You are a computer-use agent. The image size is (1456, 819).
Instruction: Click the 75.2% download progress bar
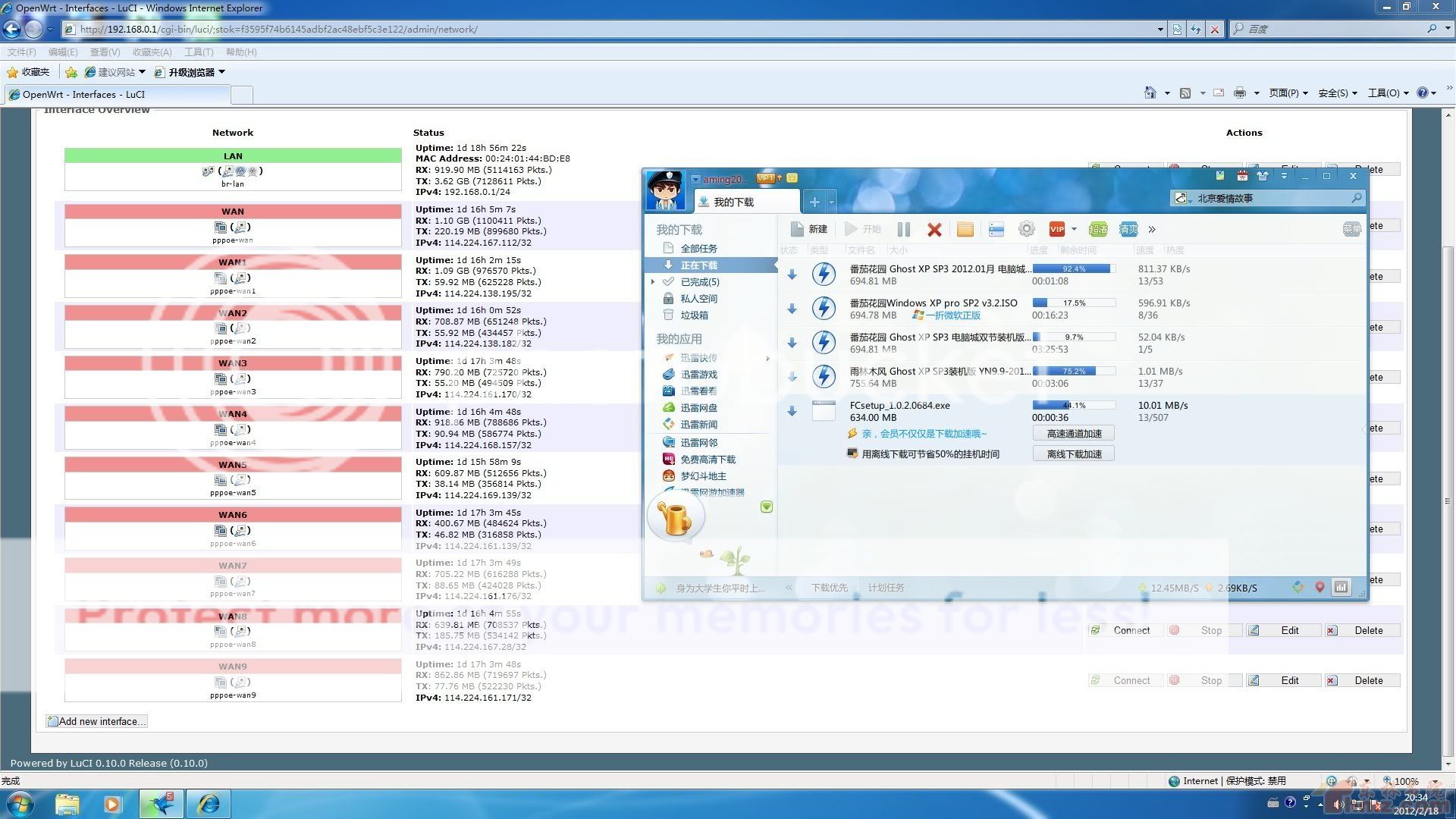[1074, 371]
